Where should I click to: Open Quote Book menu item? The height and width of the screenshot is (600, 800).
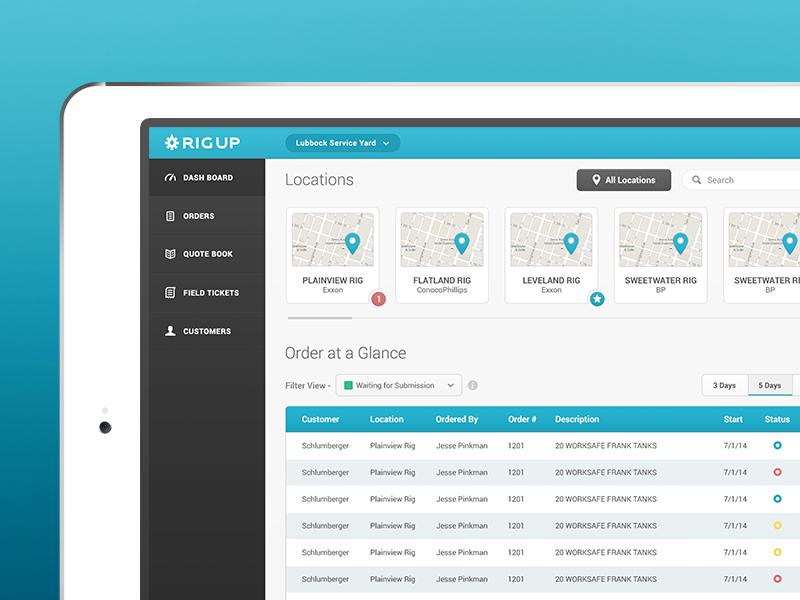tap(207, 254)
